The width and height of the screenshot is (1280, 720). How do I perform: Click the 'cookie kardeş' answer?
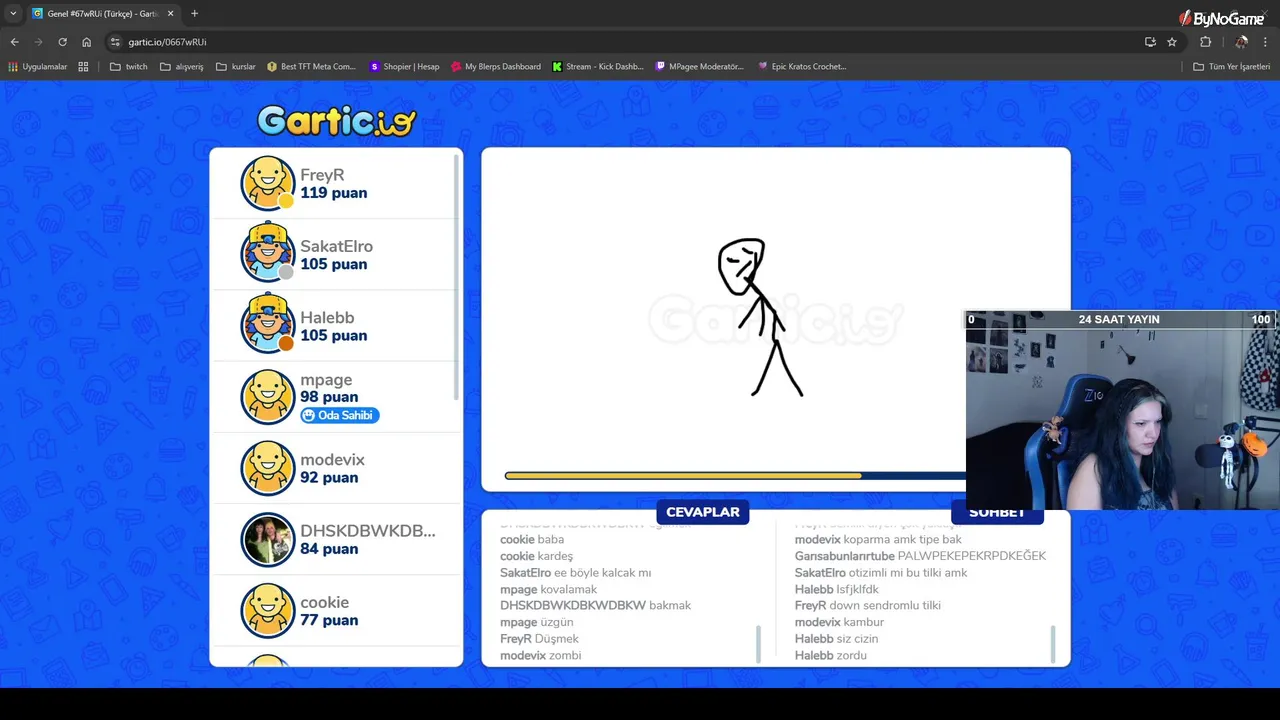click(x=537, y=557)
